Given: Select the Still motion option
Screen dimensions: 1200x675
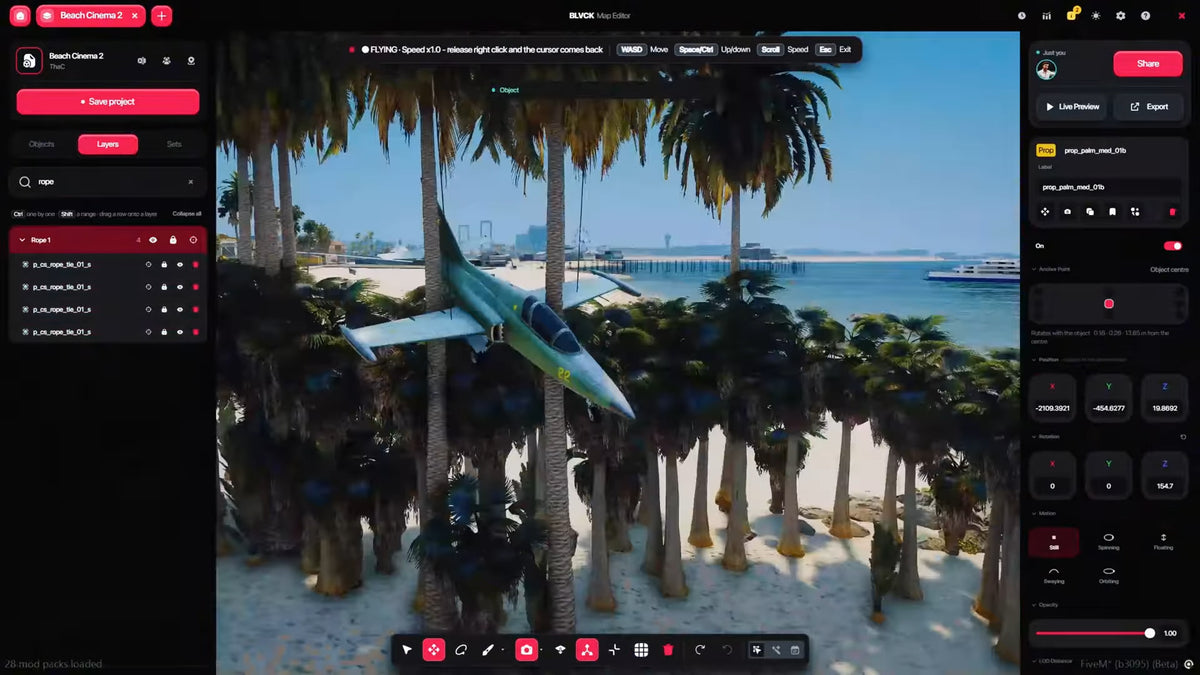Looking at the screenshot, I should click(1054, 542).
